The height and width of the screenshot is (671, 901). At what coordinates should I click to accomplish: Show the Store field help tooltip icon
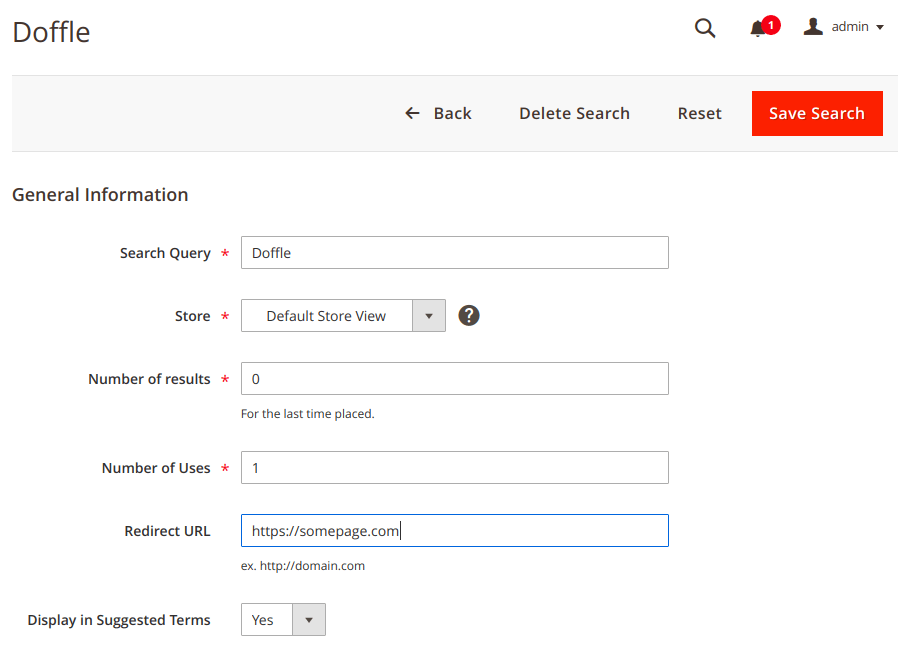click(469, 315)
